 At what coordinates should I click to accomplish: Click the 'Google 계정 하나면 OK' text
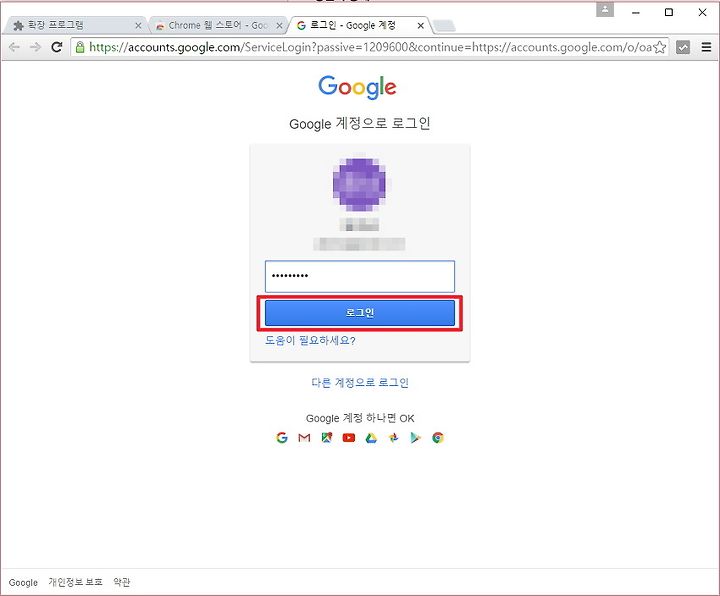point(360,418)
